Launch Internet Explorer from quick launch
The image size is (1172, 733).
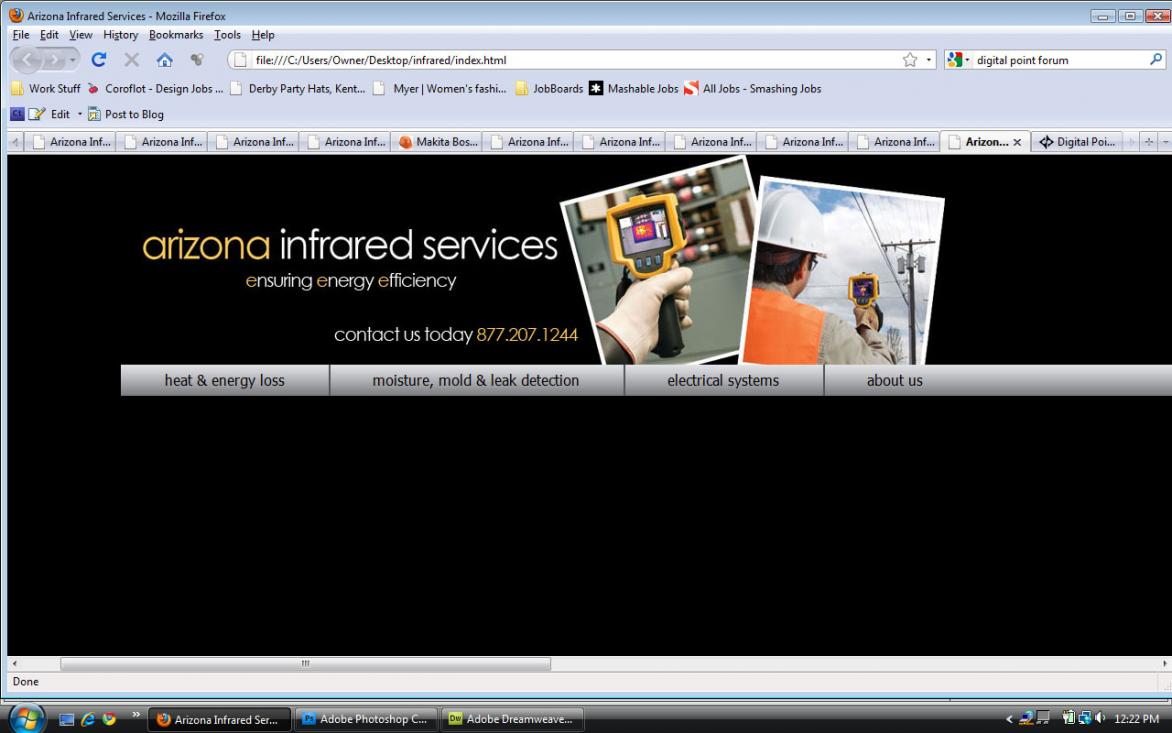[x=87, y=719]
